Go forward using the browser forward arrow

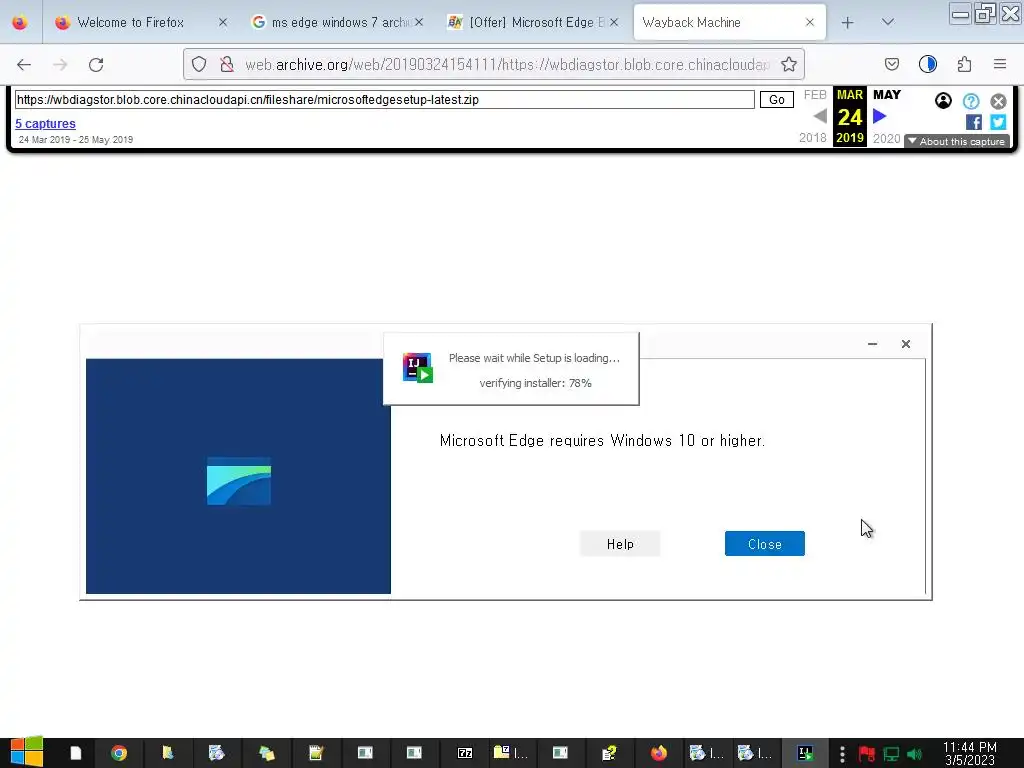point(60,64)
